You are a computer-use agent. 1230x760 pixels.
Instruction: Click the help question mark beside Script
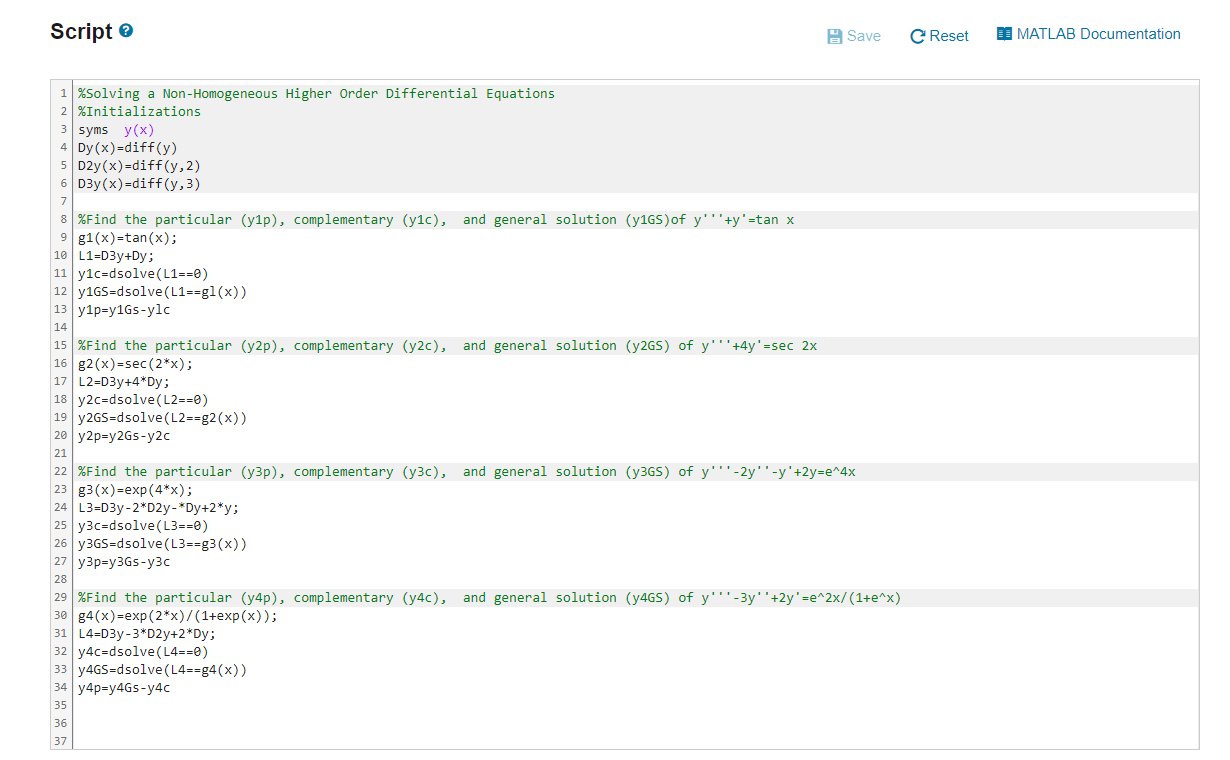pos(126,31)
